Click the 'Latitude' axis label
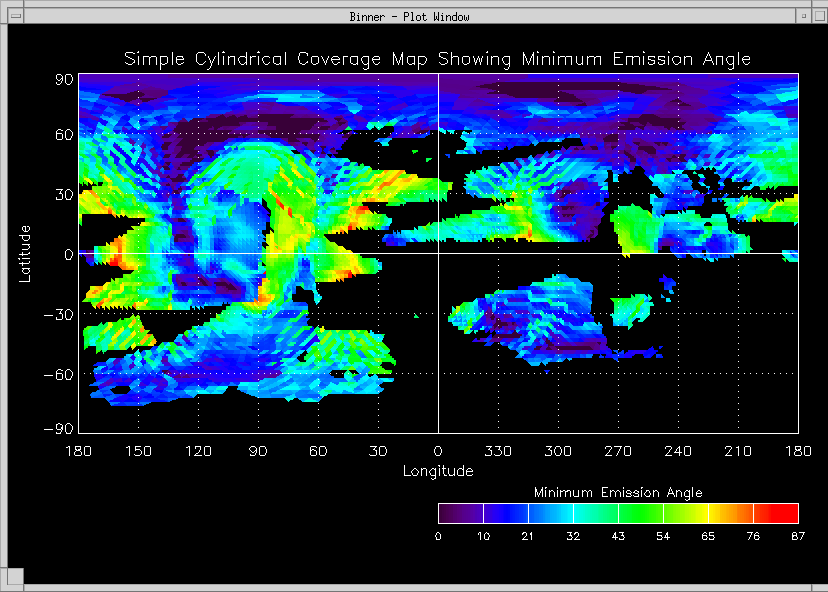This screenshot has height=592, width=828. pos(26,253)
